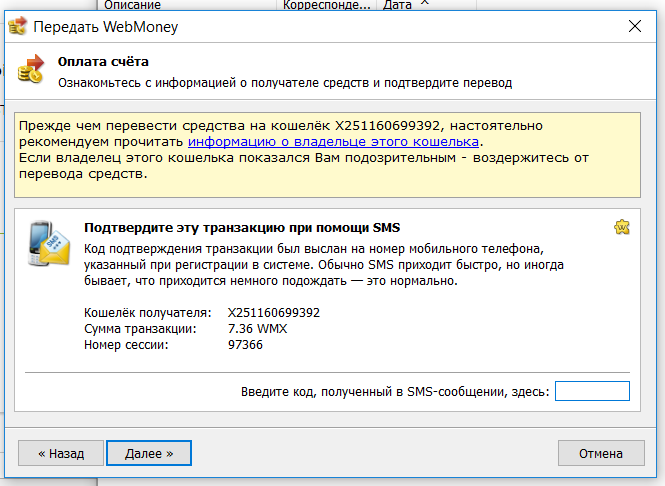Click the Передать WebMoney title text
The height and width of the screenshot is (486, 665).
106,27
